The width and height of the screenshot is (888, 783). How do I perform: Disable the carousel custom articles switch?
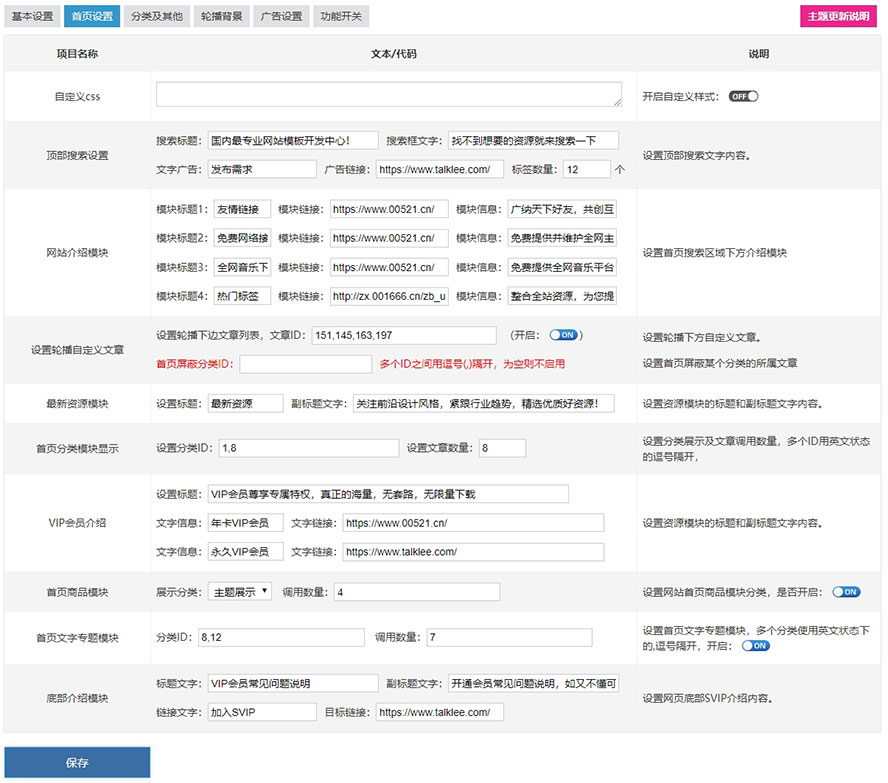pyautogui.click(x=564, y=335)
